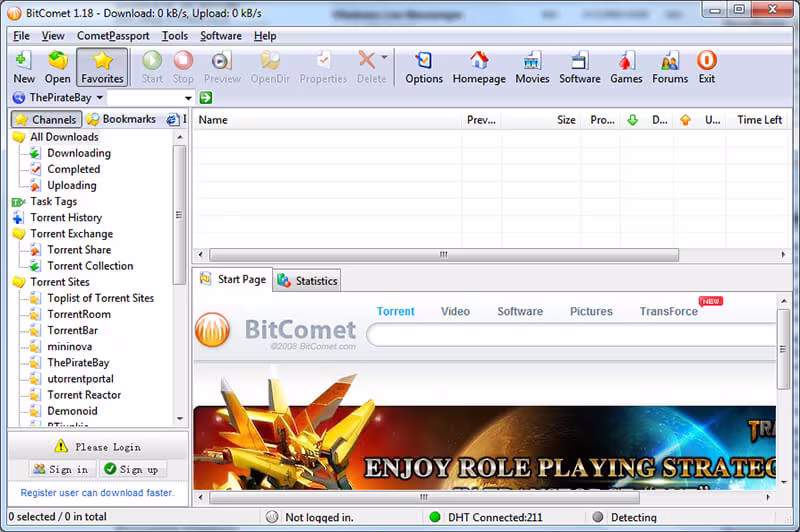Open the Software toolbar icon

tap(580, 67)
